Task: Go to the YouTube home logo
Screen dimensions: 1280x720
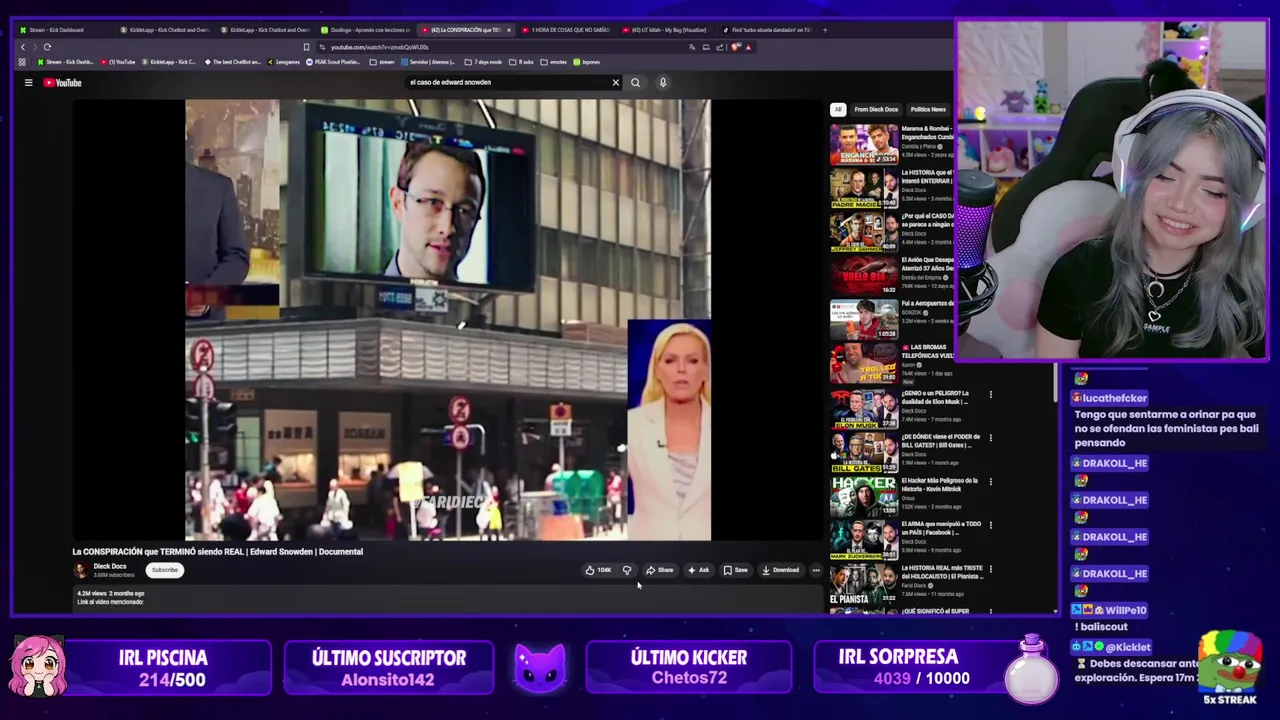Action: pos(62,83)
